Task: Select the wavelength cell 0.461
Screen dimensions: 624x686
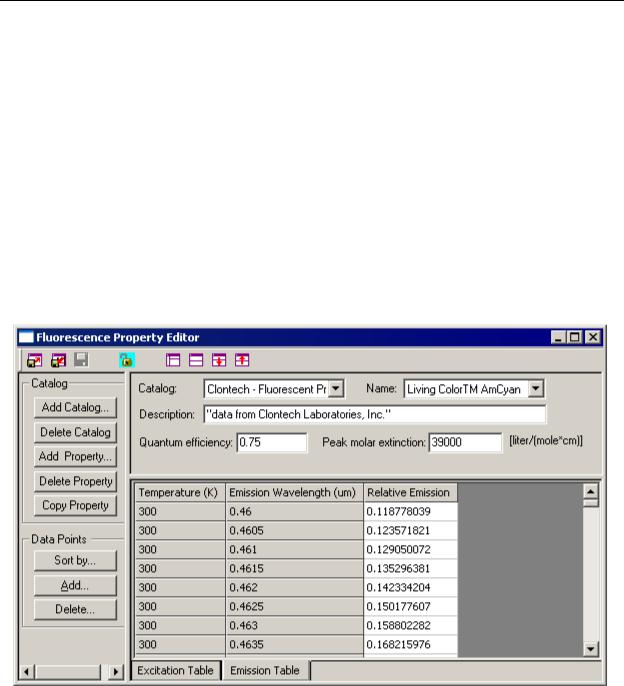Action: [294, 550]
